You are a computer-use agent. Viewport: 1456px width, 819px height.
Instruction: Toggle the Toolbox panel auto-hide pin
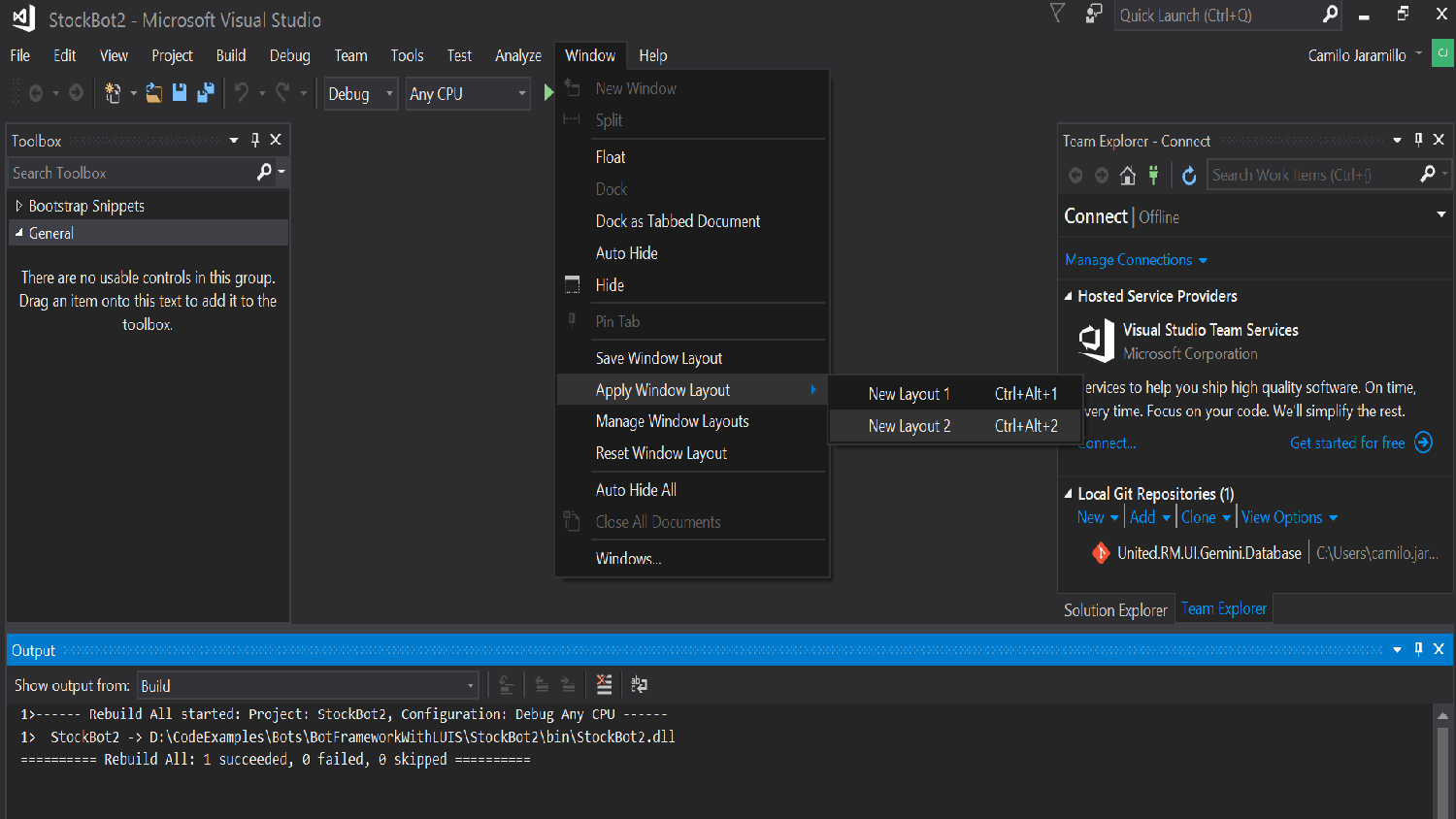(255, 140)
